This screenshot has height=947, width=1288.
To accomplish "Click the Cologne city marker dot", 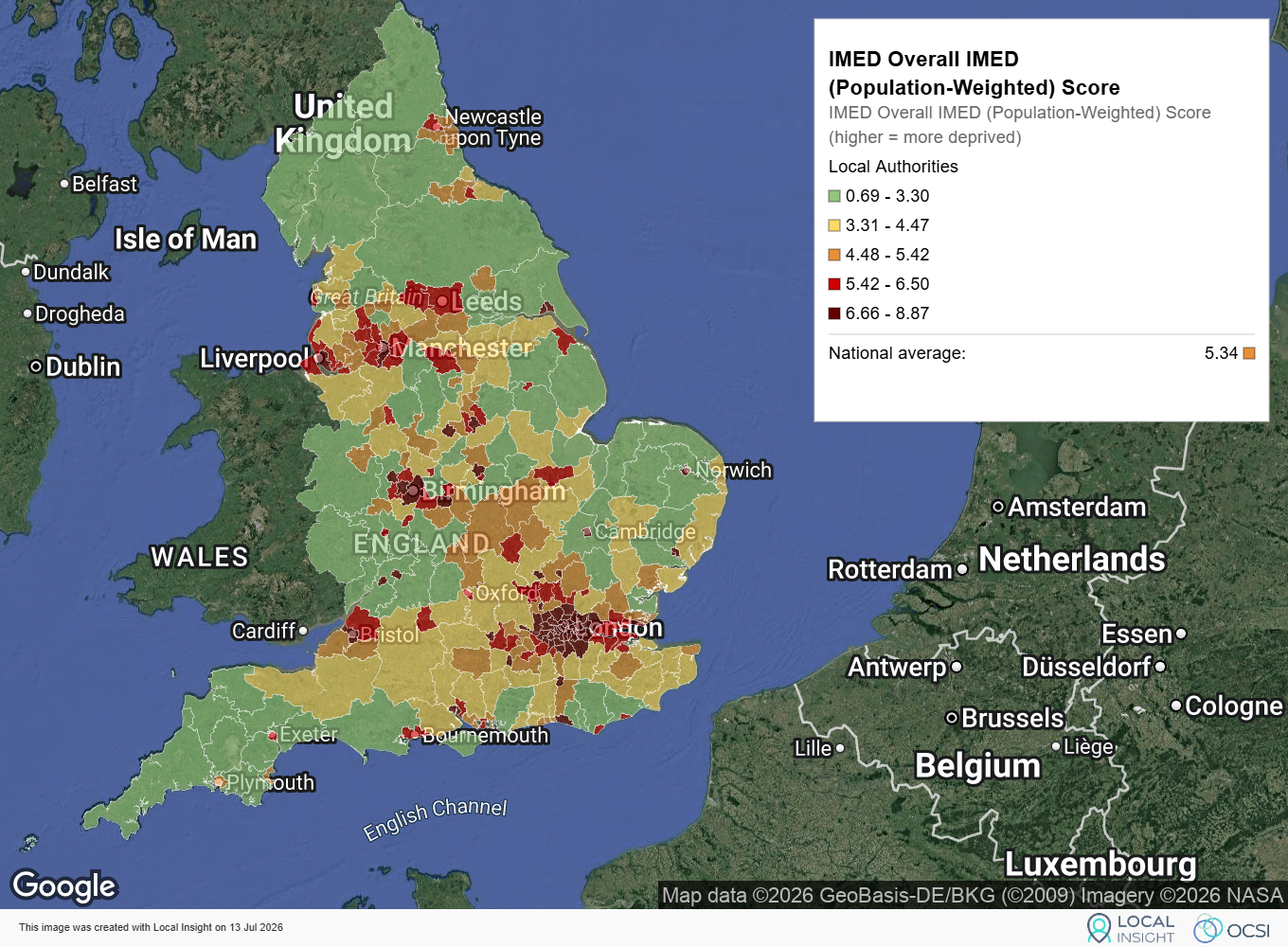I will click(x=1176, y=706).
